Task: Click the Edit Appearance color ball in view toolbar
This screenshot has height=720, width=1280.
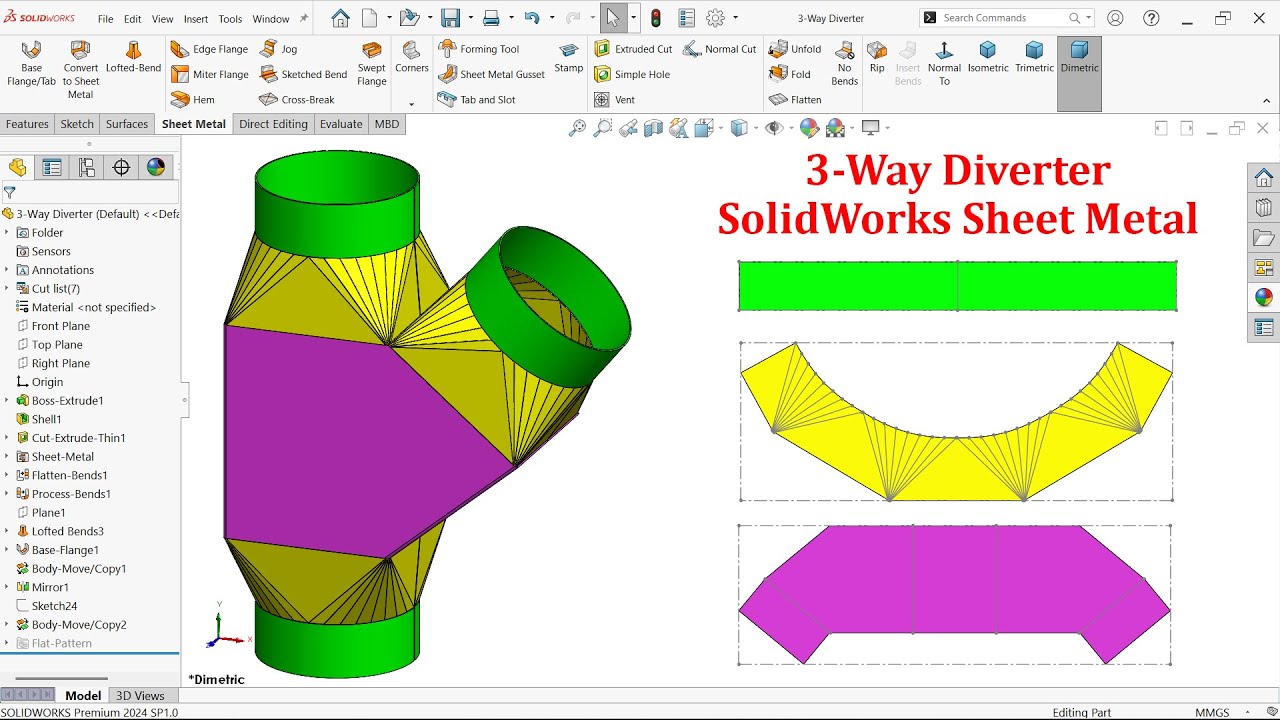Action: tap(809, 128)
